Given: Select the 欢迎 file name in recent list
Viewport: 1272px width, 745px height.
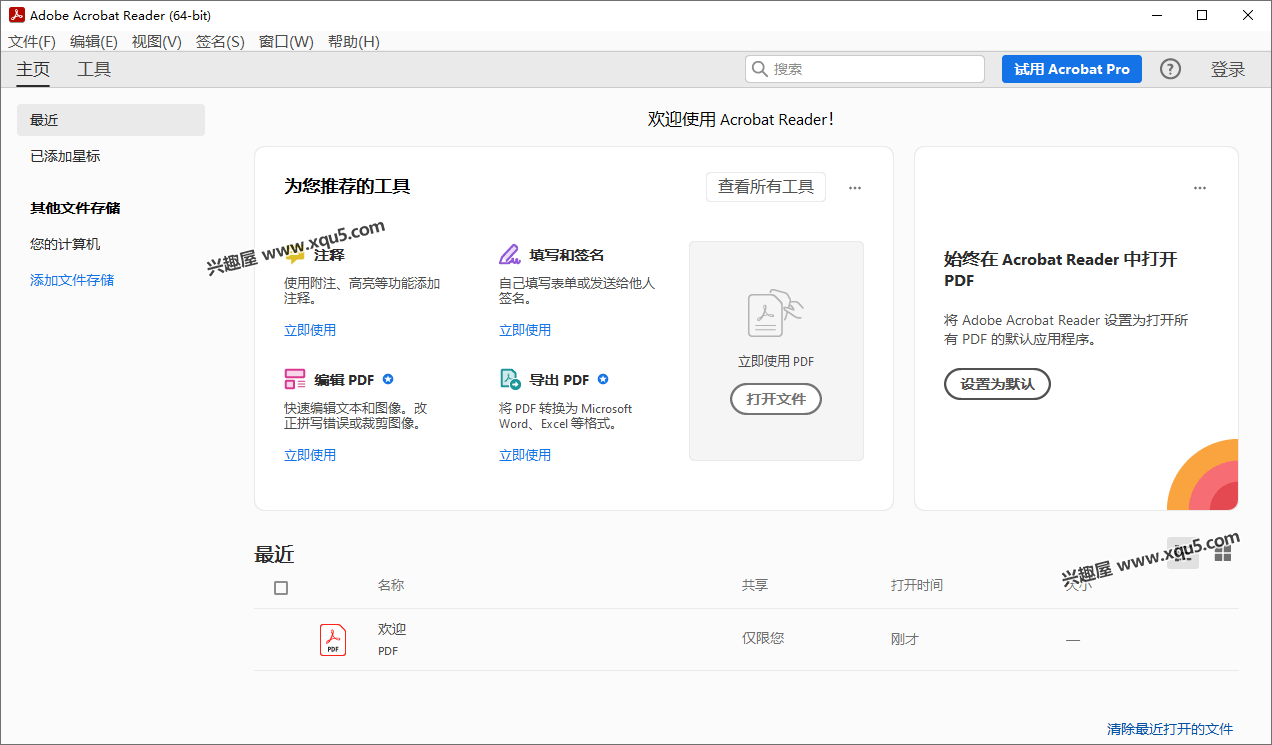Looking at the screenshot, I should 392,629.
